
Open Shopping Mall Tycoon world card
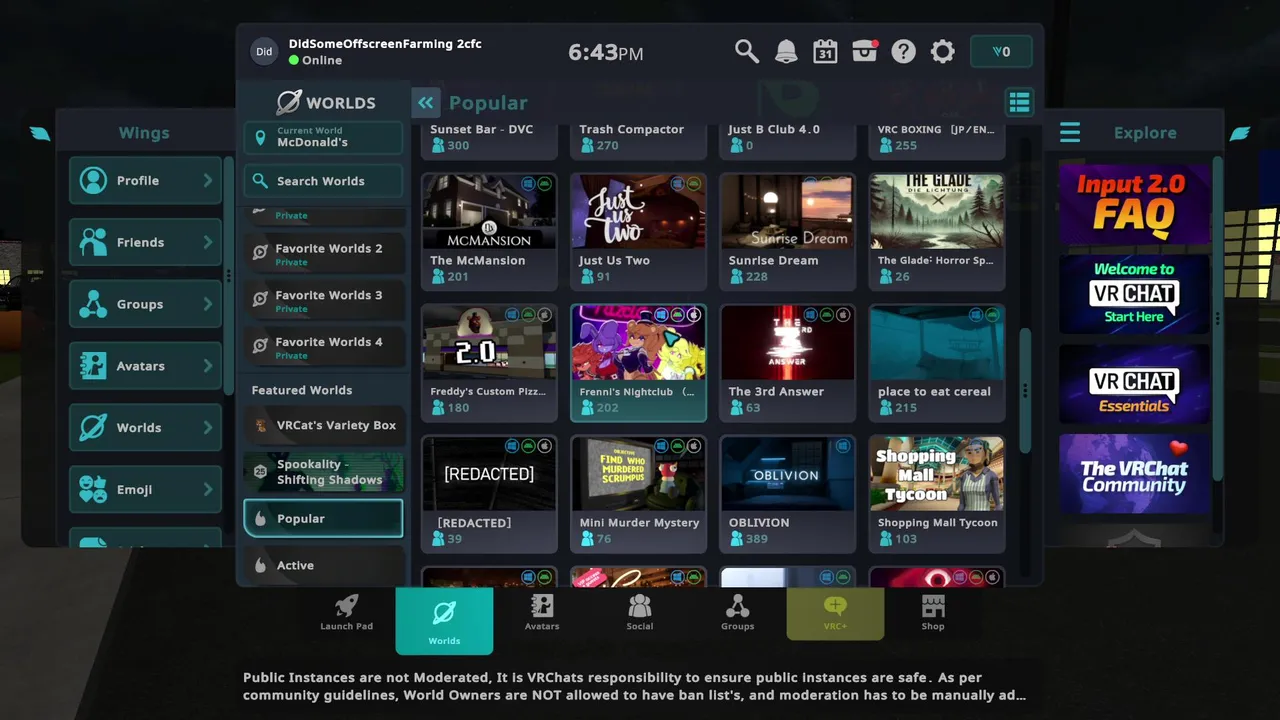point(937,493)
